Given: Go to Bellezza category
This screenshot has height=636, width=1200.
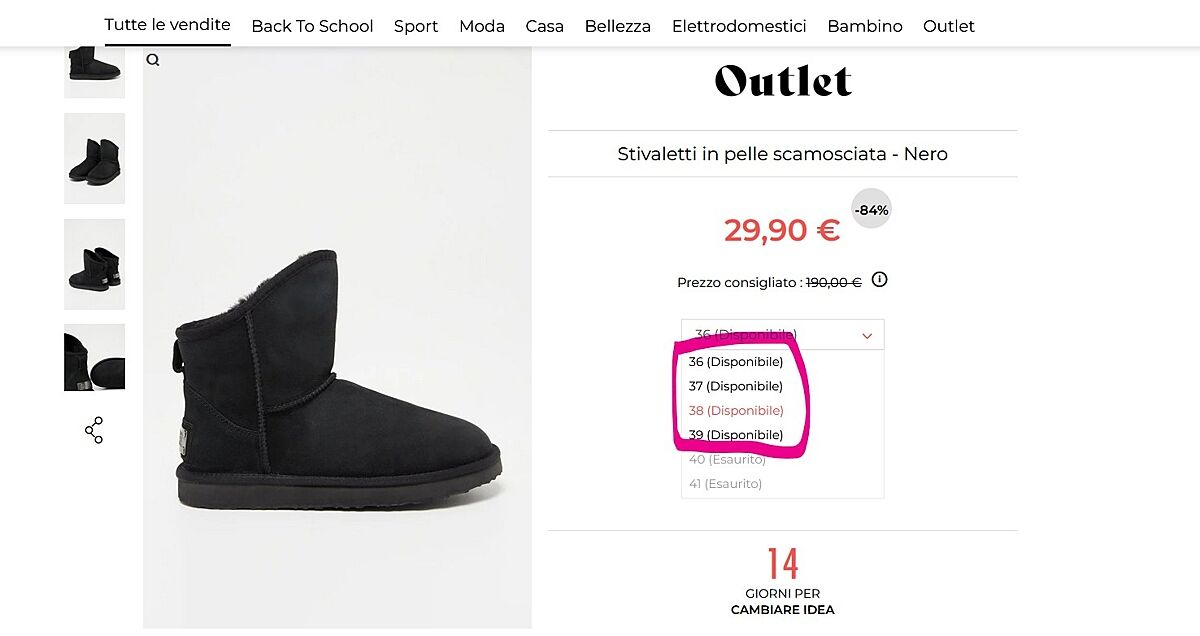Looking at the screenshot, I should tap(618, 26).
